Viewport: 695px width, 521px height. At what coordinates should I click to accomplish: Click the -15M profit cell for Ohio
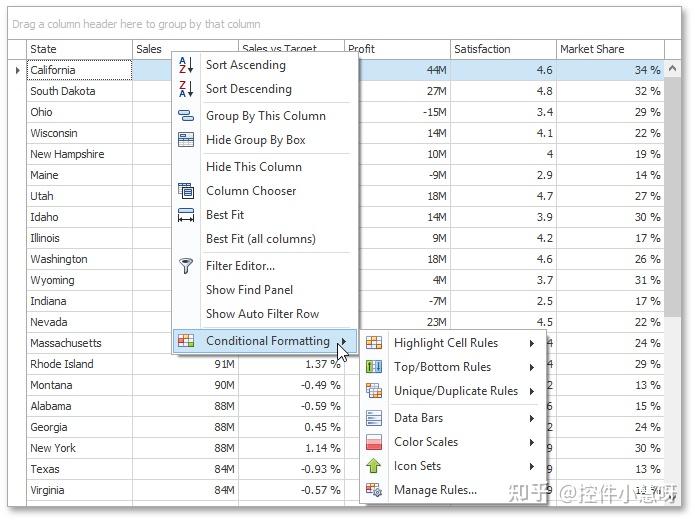pos(404,112)
